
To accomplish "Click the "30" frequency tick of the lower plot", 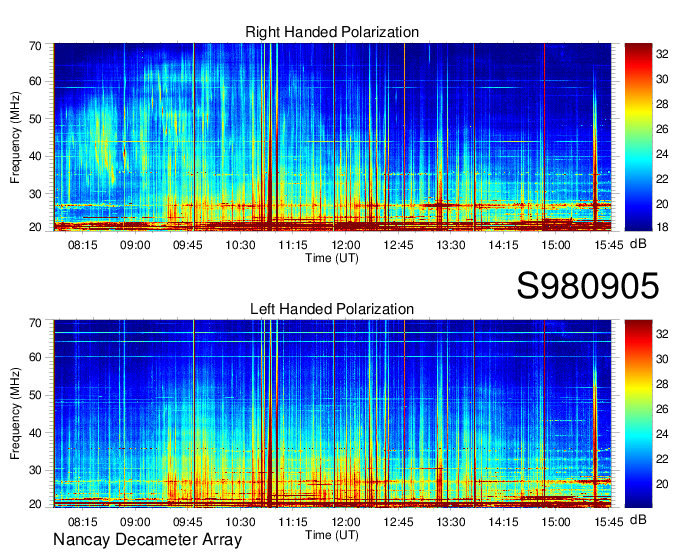I will pyautogui.click(x=35, y=470).
